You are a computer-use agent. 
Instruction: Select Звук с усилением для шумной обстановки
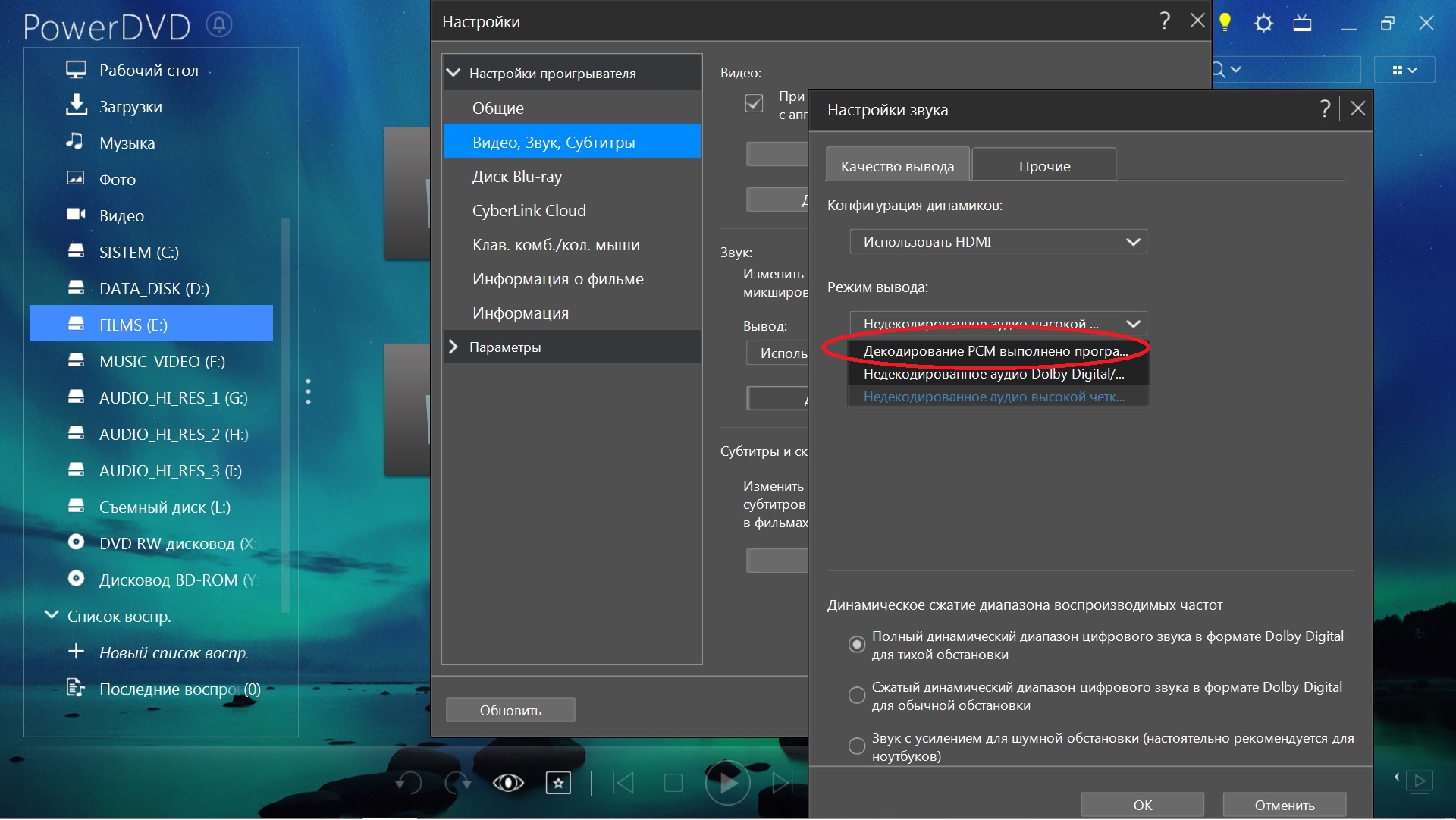coord(857,746)
